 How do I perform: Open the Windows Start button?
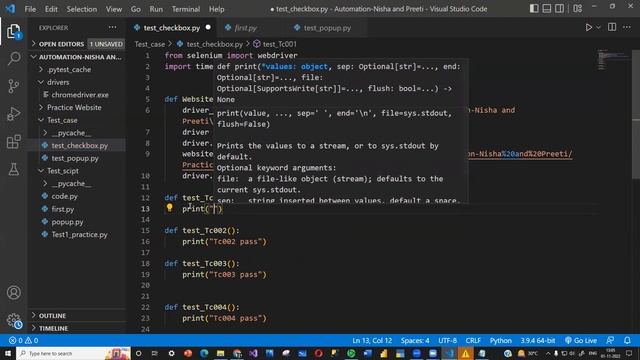click(x=8, y=353)
